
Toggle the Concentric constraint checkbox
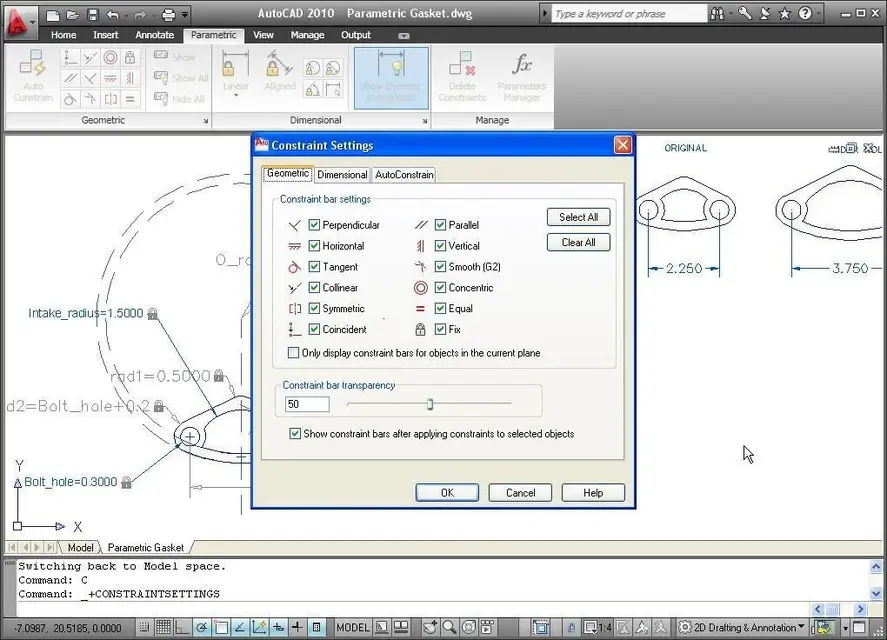pyautogui.click(x=440, y=288)
